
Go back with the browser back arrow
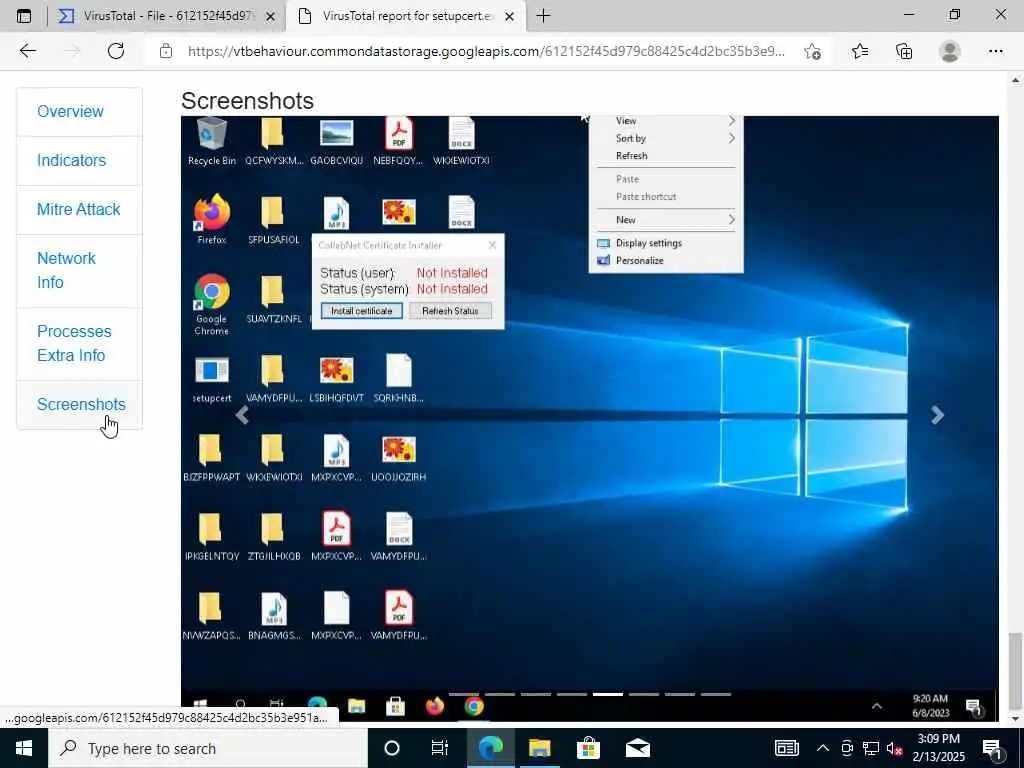point(27,51)
